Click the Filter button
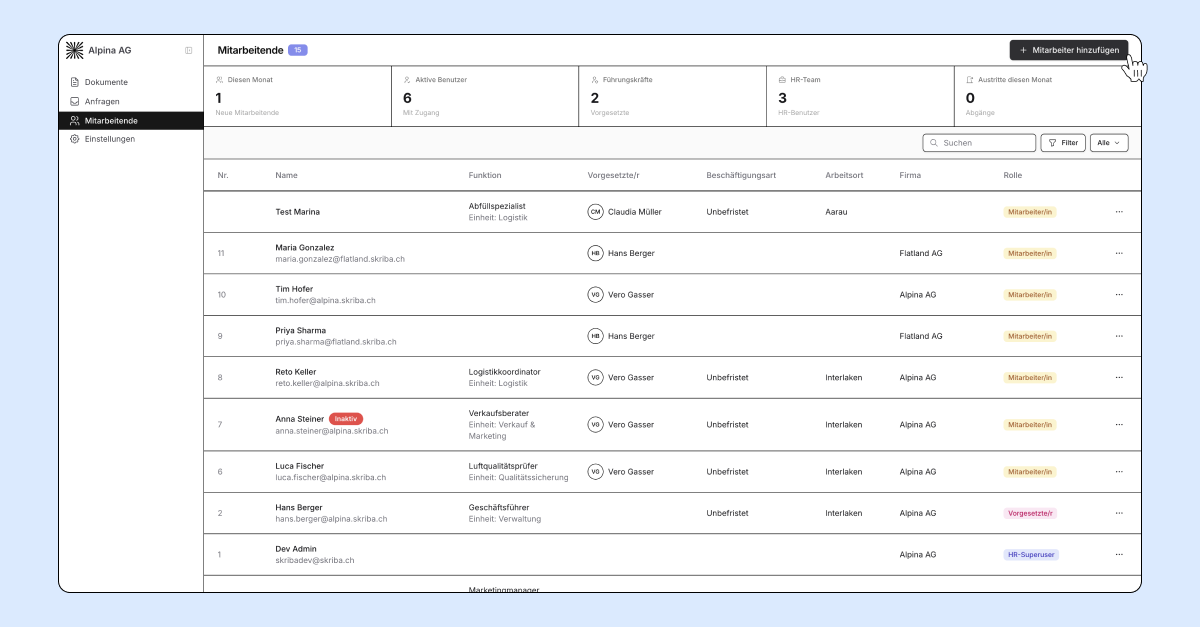This screenshot has height=627, width=1200. tap(1063, 143)
